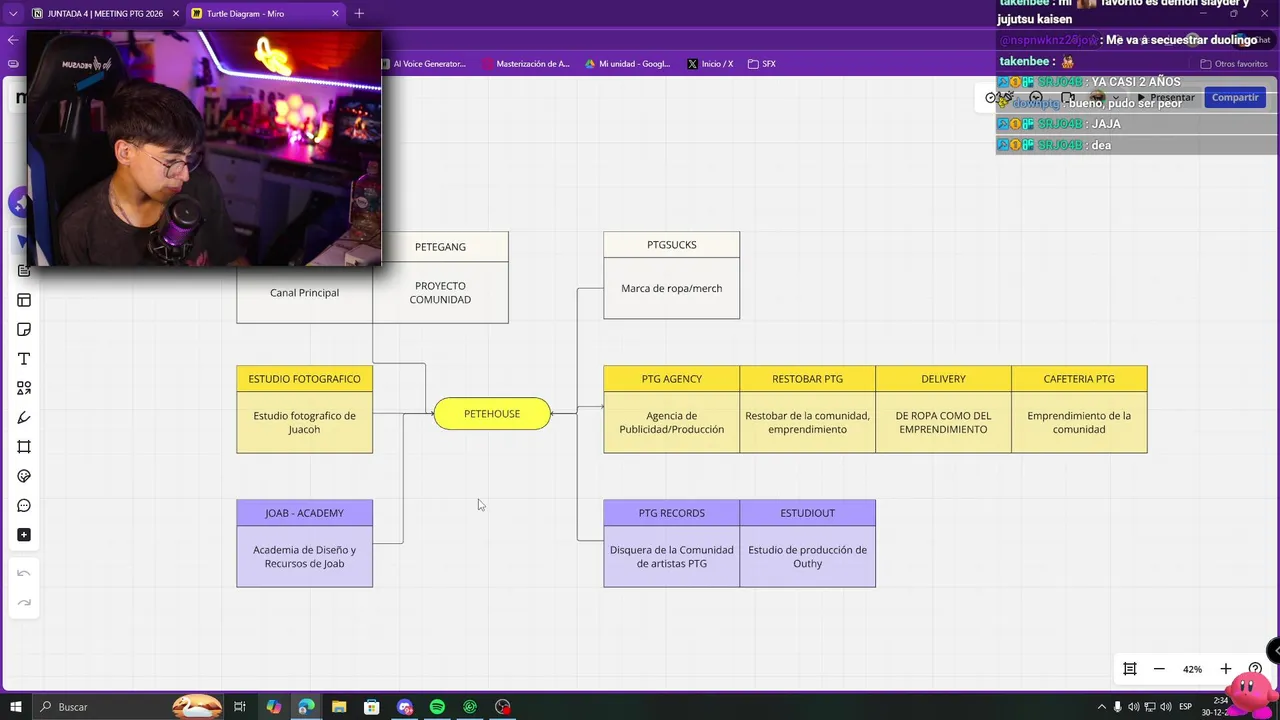This screenshot has width=1280, height=720.
Task: Open the Shapes and lines tool
Action: point(24,388)
